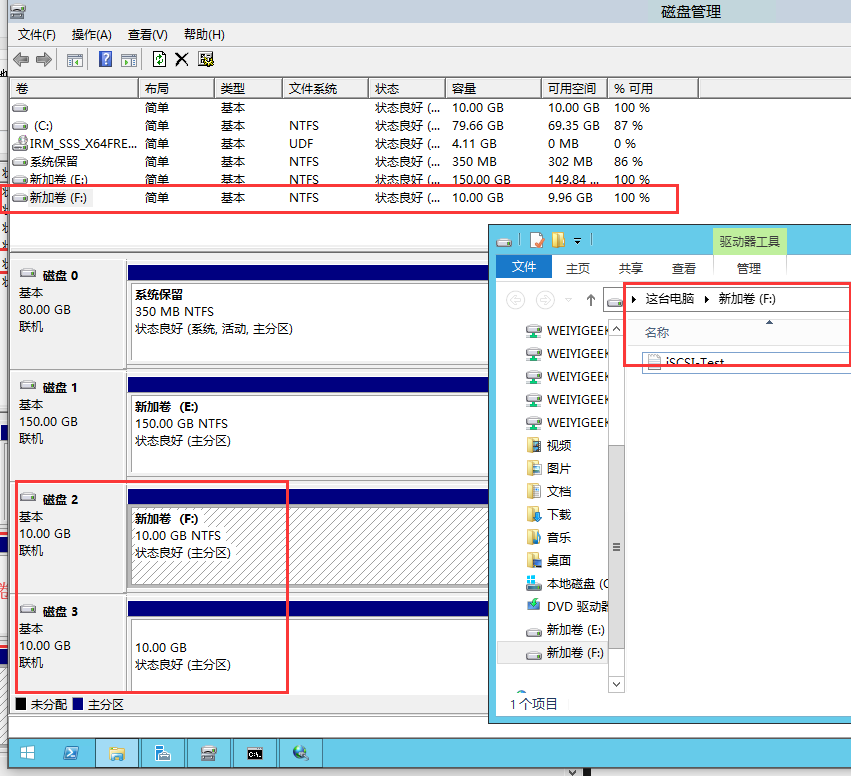
Task: Switch to the 共享 ribbon tab
Action: click(631, 268)
